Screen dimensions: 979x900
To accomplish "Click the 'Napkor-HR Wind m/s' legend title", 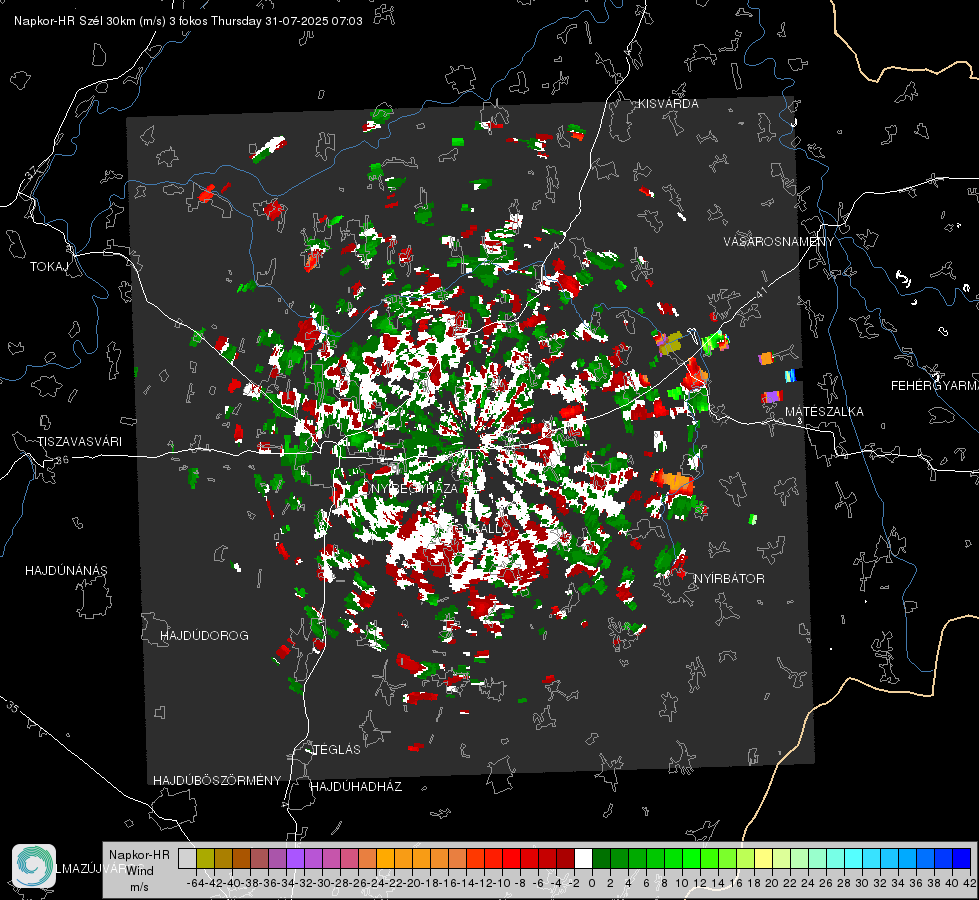I will tap(139, 871).
